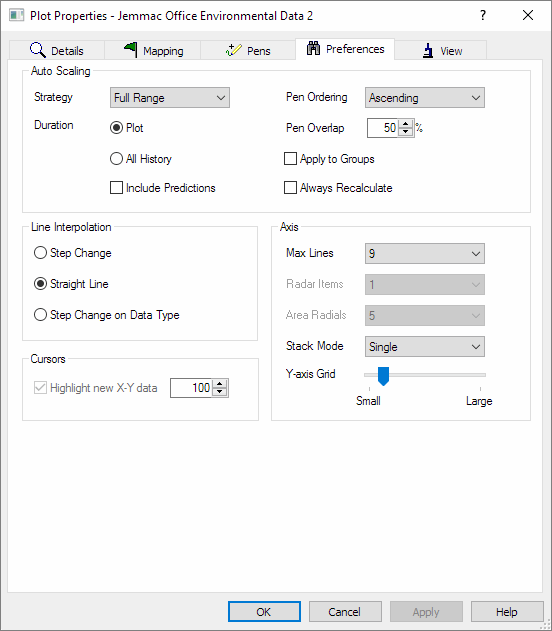This screenshot has height=631, width=552.
Task: Click the magnifying glass Details tab icon
Action: pos(38,50)
